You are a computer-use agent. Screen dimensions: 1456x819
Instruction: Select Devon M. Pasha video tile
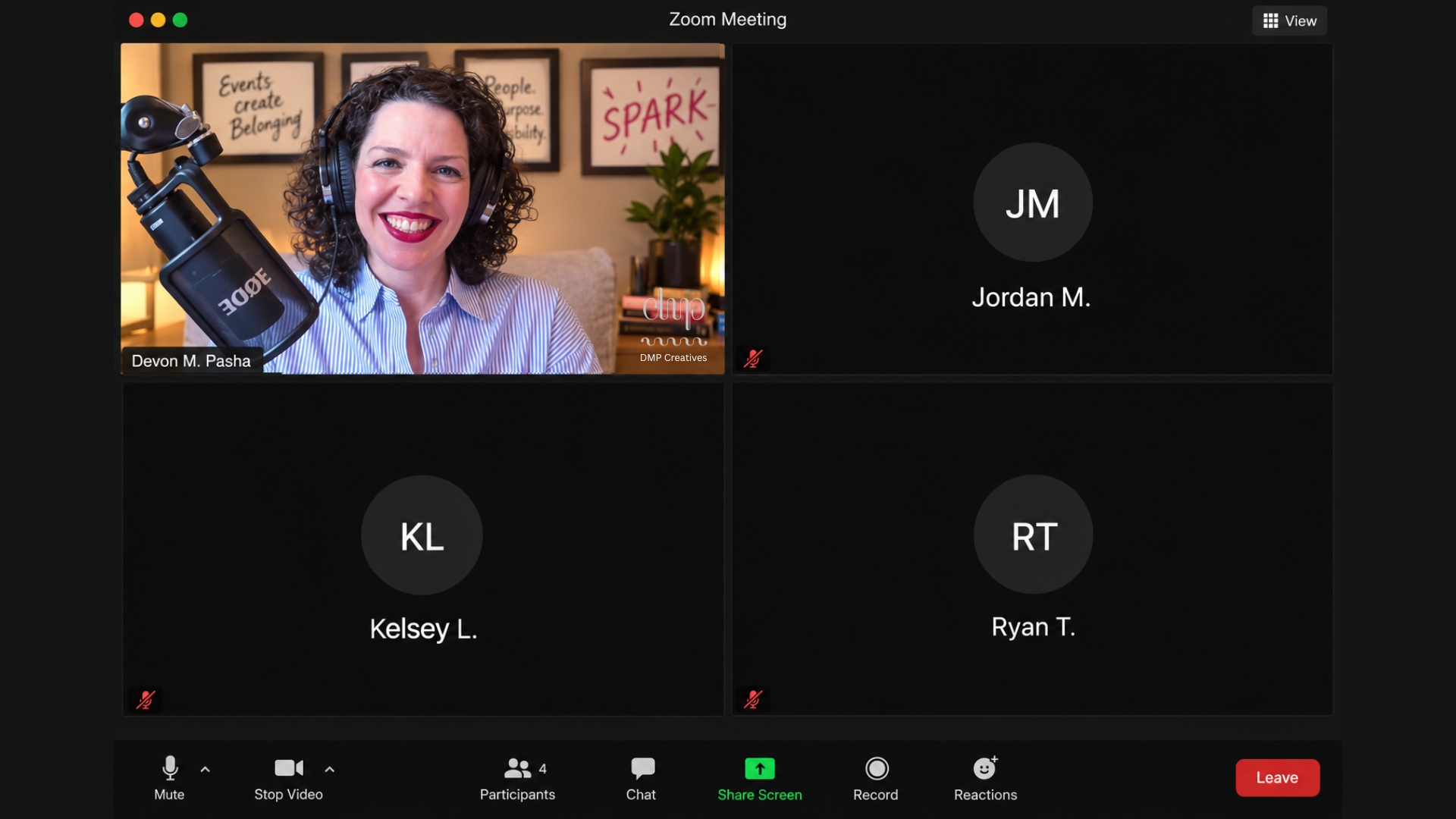(422, 209)
